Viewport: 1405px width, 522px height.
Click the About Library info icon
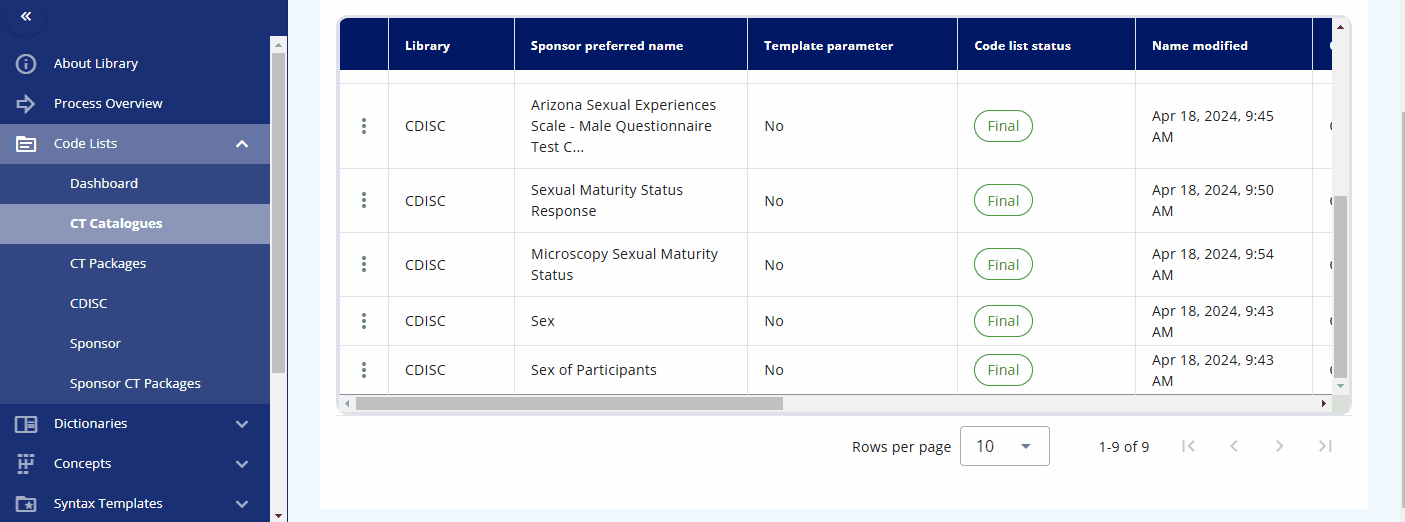26,64
